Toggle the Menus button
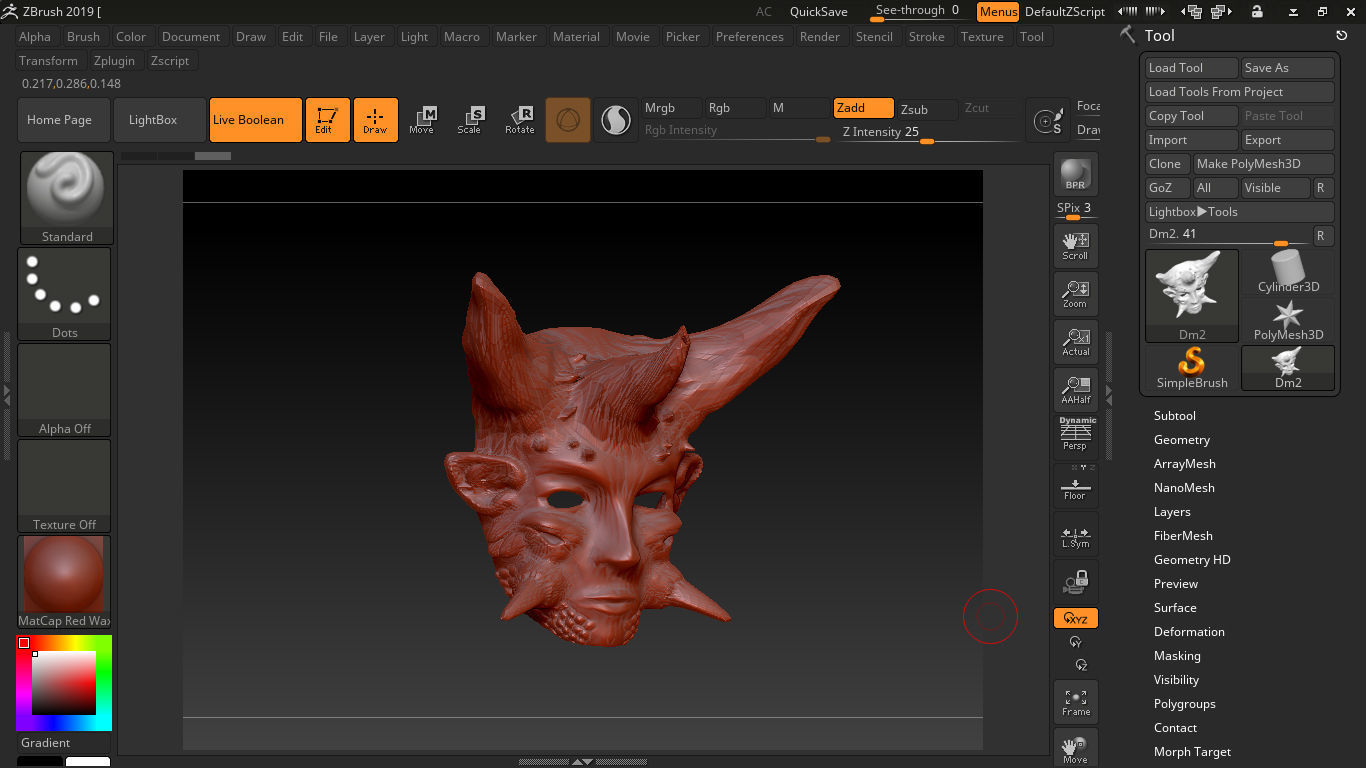Screen dimensions: 1366x768 point(997,12)
